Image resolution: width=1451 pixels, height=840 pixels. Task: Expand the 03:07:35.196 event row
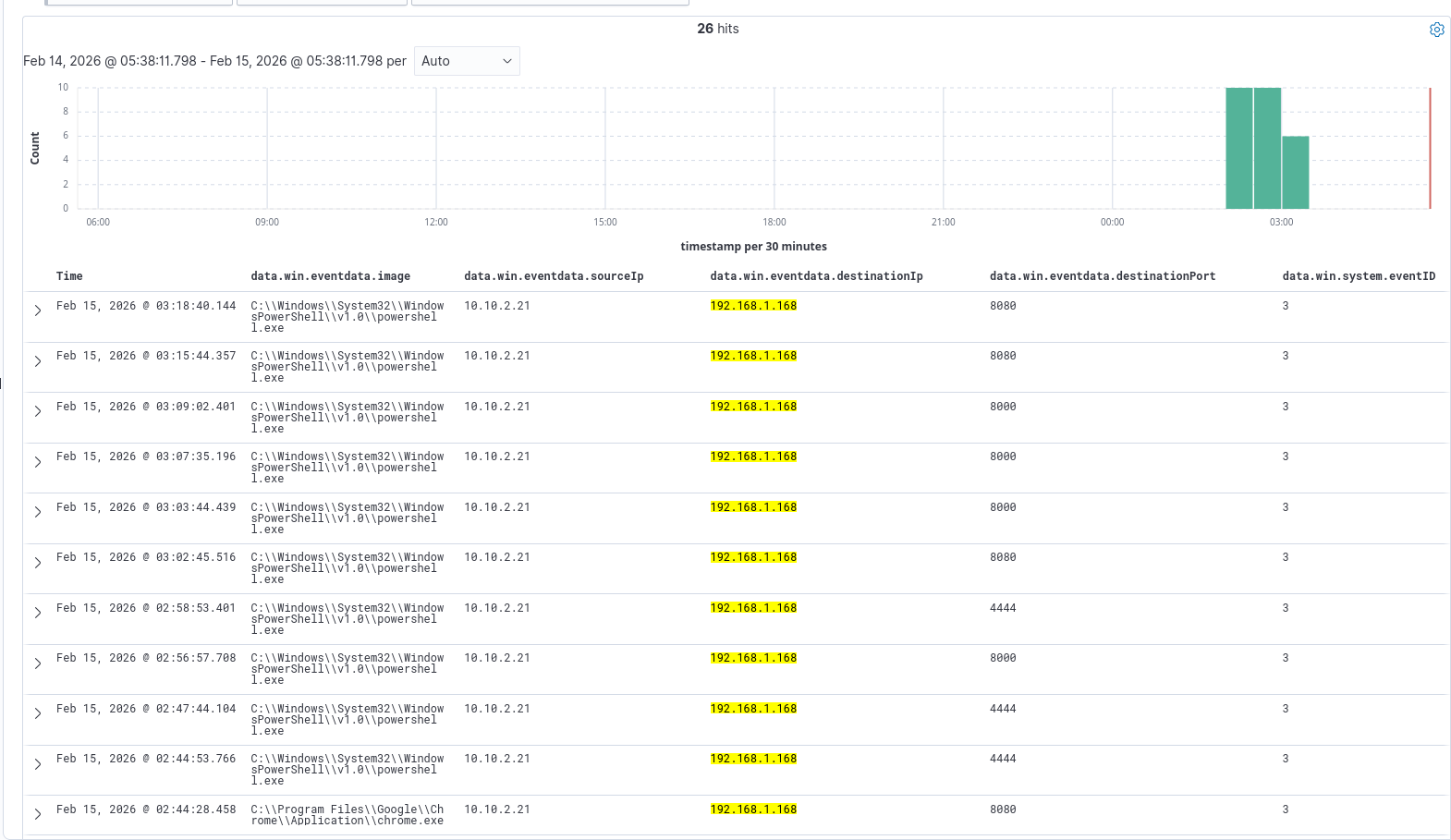tap(38, 462)
